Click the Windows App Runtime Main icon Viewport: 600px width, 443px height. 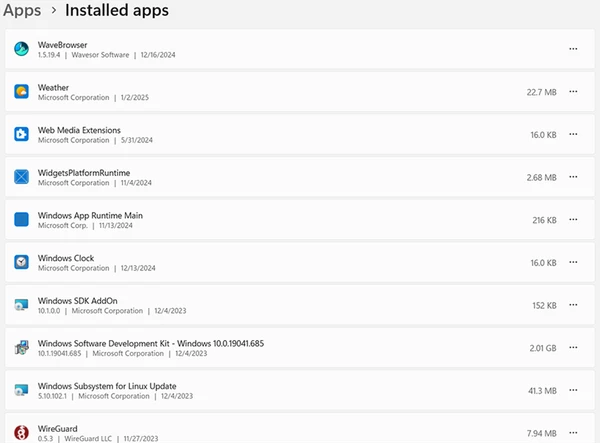21,220
